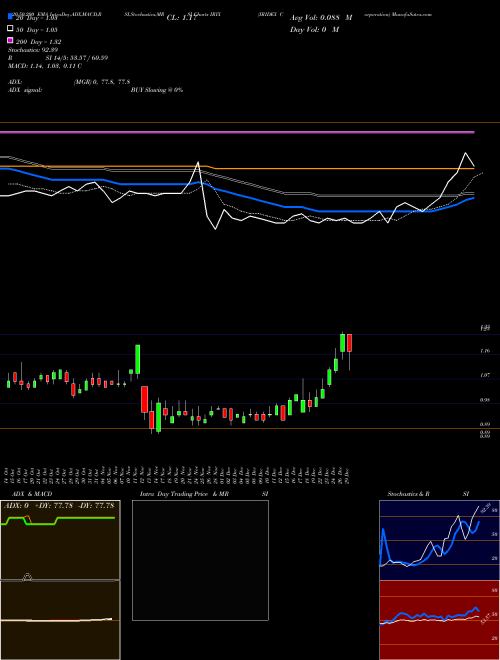
Task: Click the 0.98 price axis label
Action: [484, 399]
